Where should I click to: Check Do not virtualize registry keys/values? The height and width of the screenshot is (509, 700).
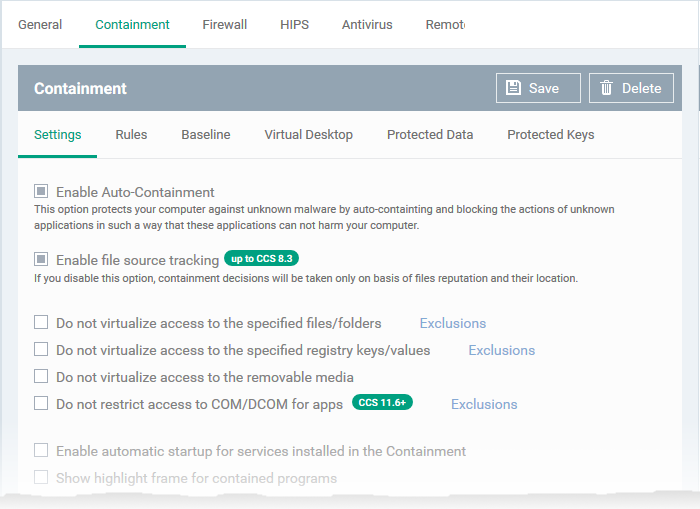[41, 349]
